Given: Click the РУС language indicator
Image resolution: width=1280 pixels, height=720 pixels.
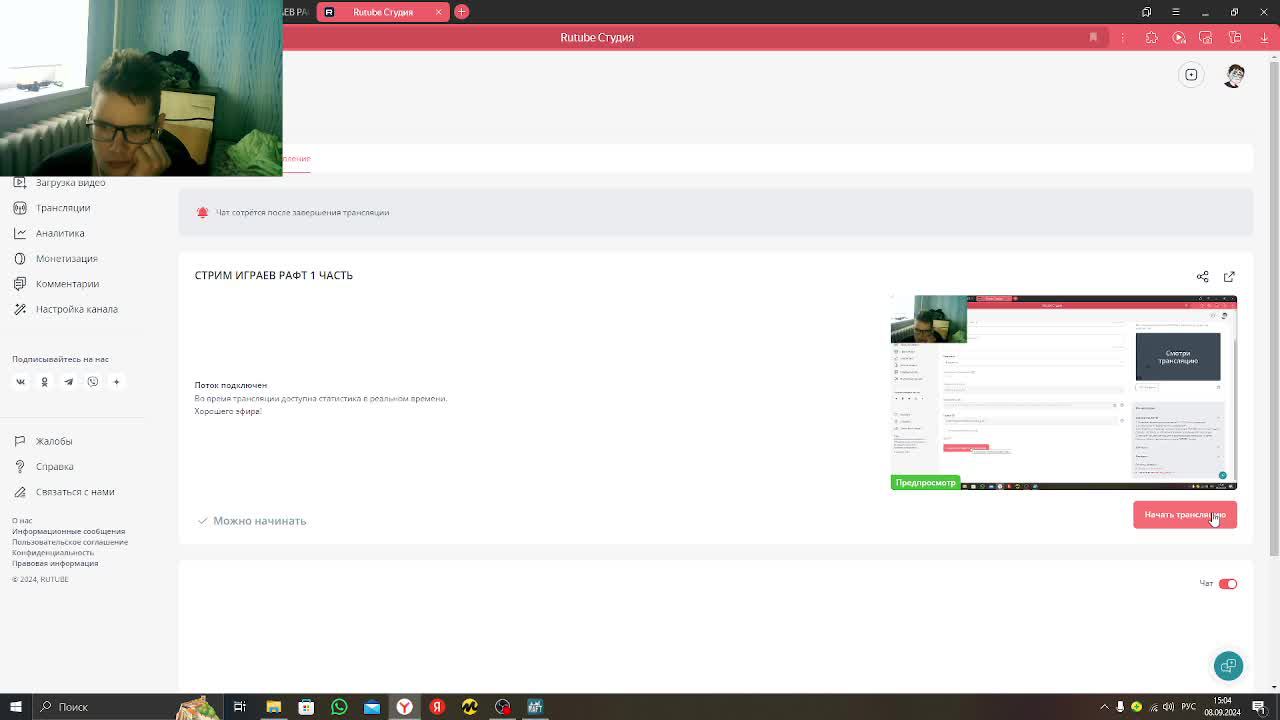Looking at the screenshot, I should pos(1188,707).
